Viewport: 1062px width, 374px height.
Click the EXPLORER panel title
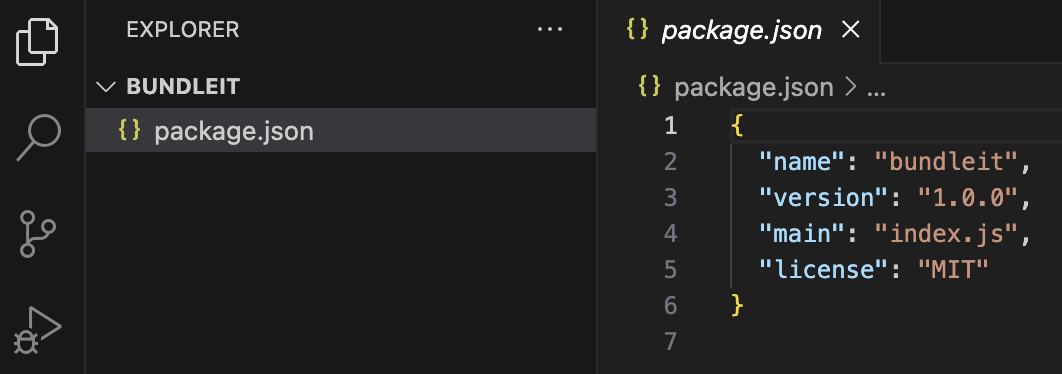tap(183, 30)
